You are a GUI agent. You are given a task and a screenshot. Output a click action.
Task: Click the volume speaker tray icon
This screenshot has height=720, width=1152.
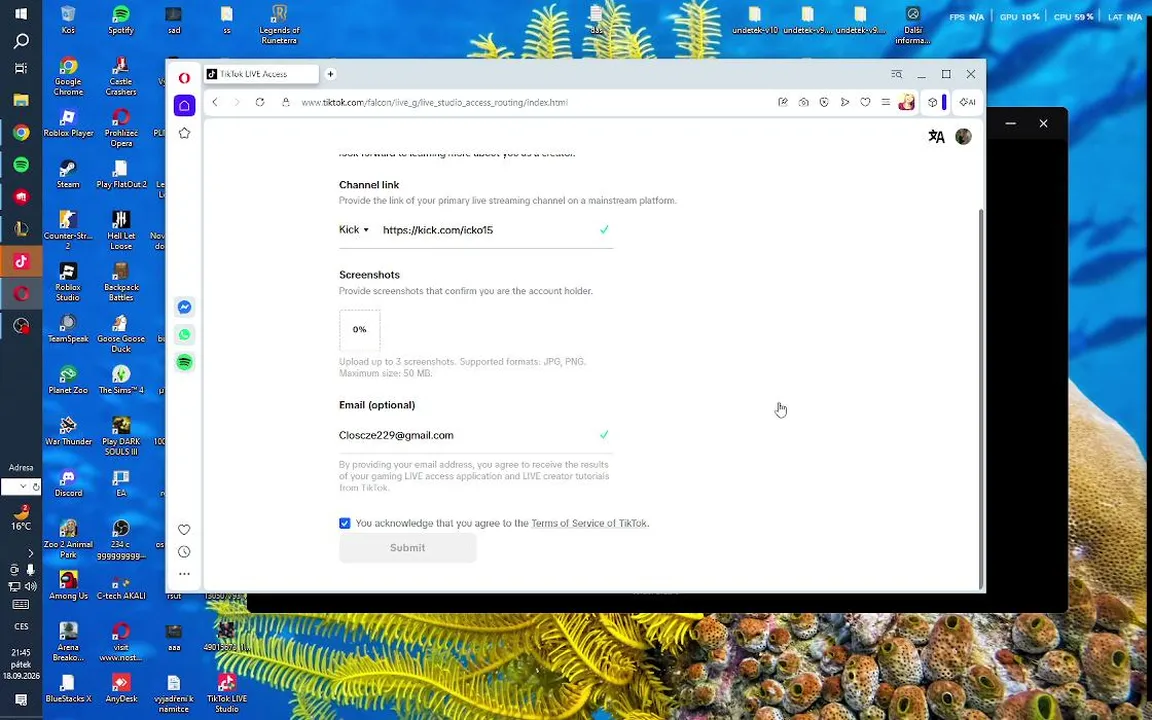pyautogui.click(x=30, y=586)
